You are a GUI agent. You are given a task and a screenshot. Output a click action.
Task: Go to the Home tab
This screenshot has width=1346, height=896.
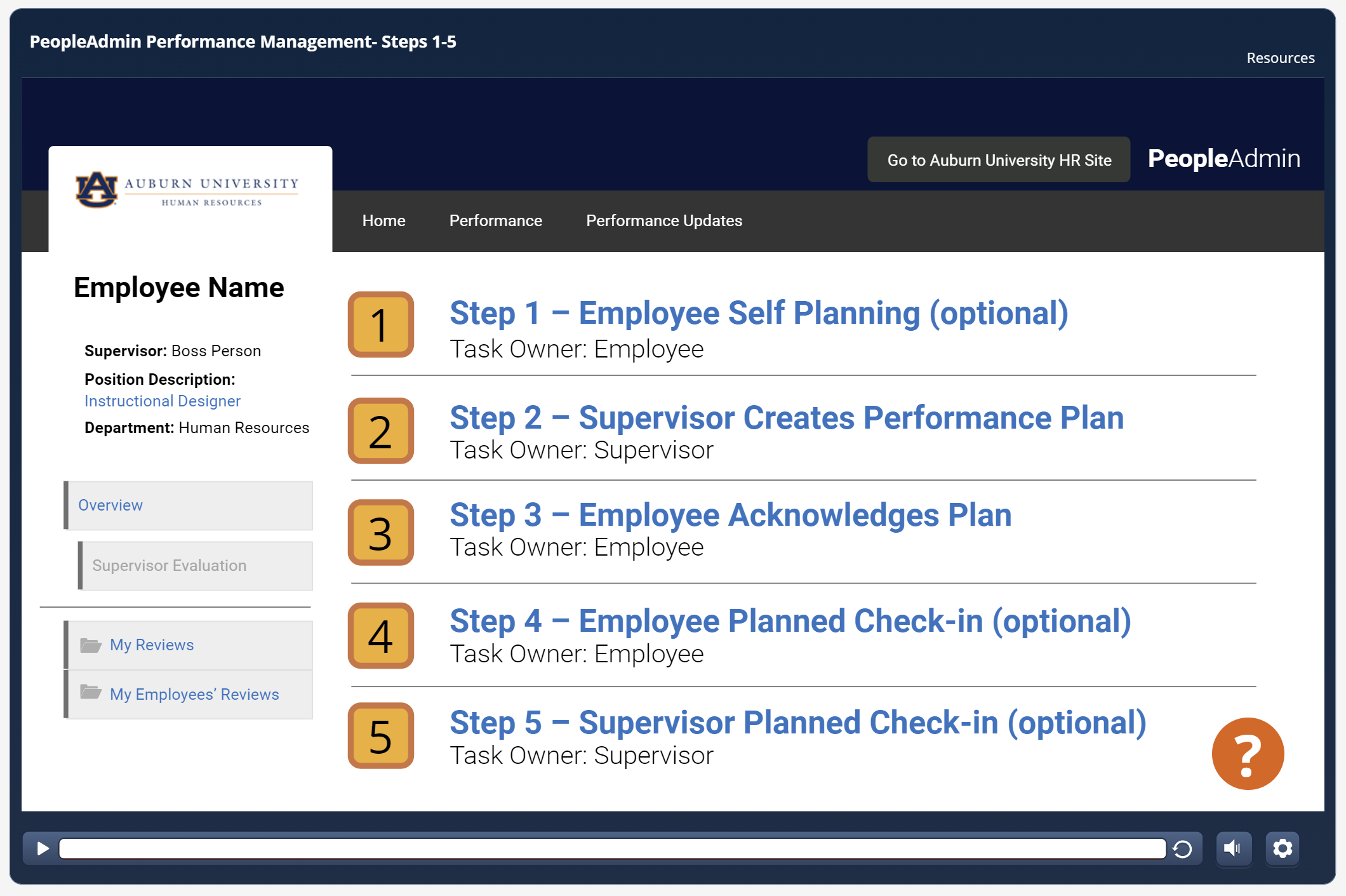[x=383, y=221]
